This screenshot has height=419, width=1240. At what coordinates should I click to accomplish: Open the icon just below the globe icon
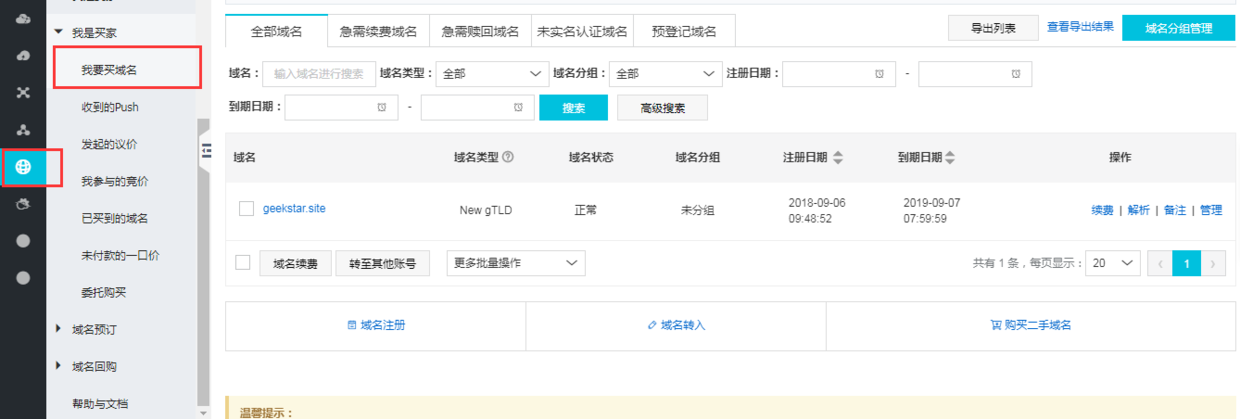point(23,204)
